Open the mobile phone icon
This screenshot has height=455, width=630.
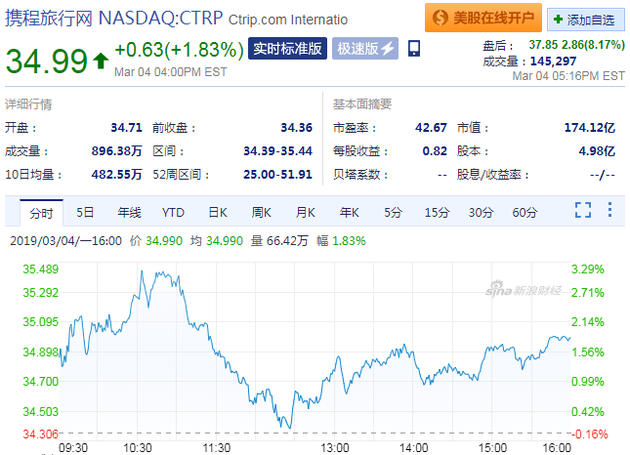(414, 49)
